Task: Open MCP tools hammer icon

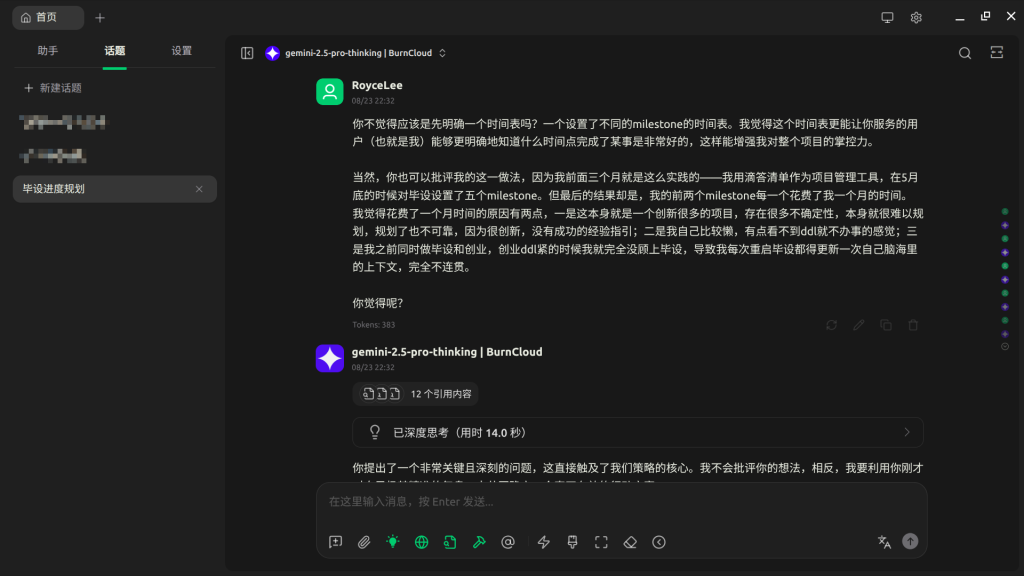Action: (479, 542)
